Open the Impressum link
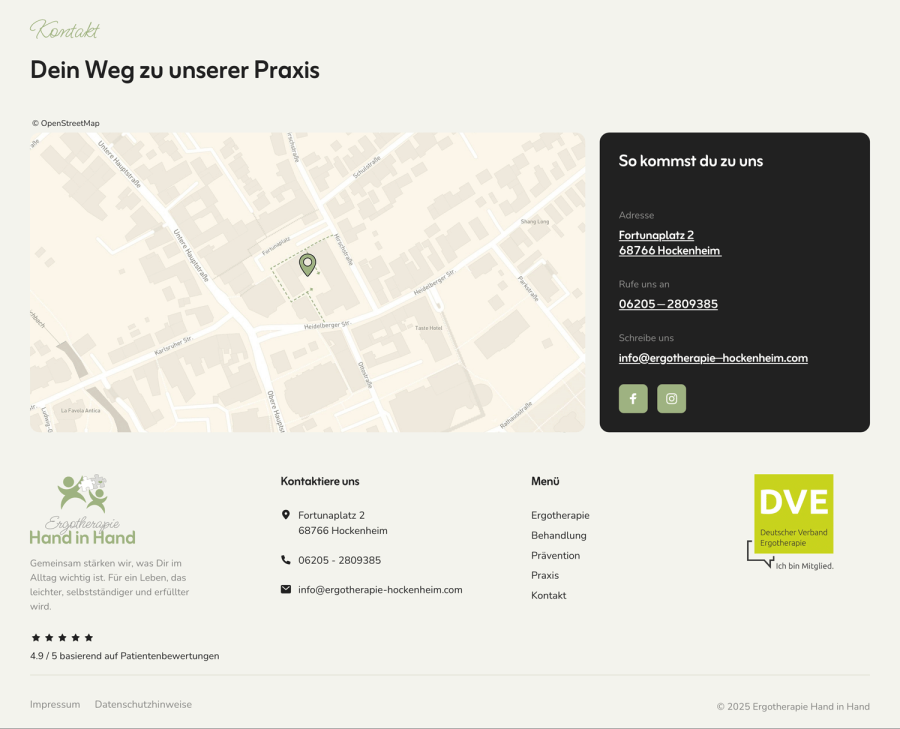900x729 pixels. click(55, 704)
